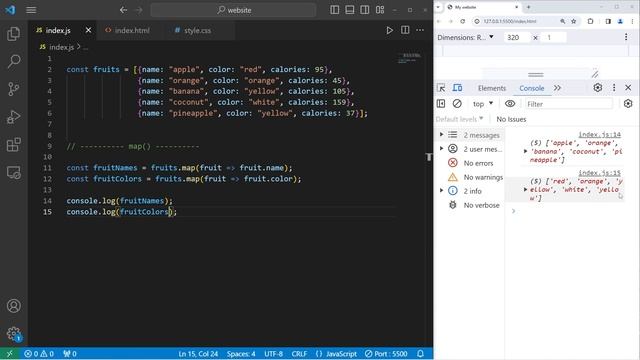Bookmark this page with star icon
Image resolution: width=640 pixels, height=360 pixels.
pos(573,21)
